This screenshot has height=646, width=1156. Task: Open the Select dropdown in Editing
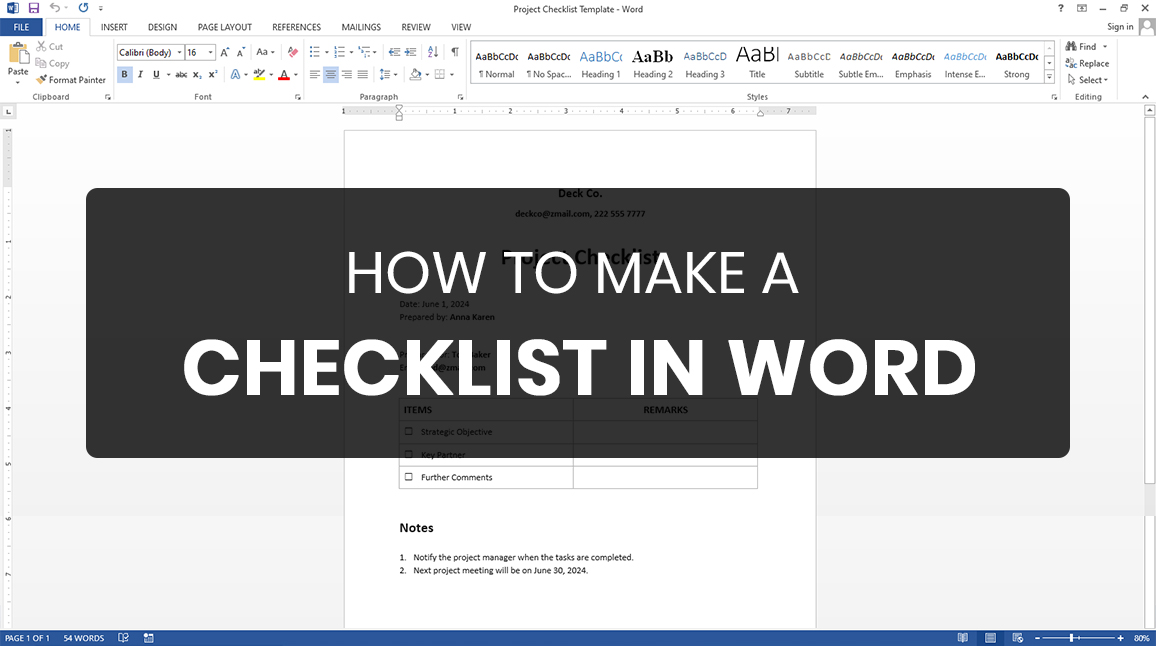coord(1087,80)
